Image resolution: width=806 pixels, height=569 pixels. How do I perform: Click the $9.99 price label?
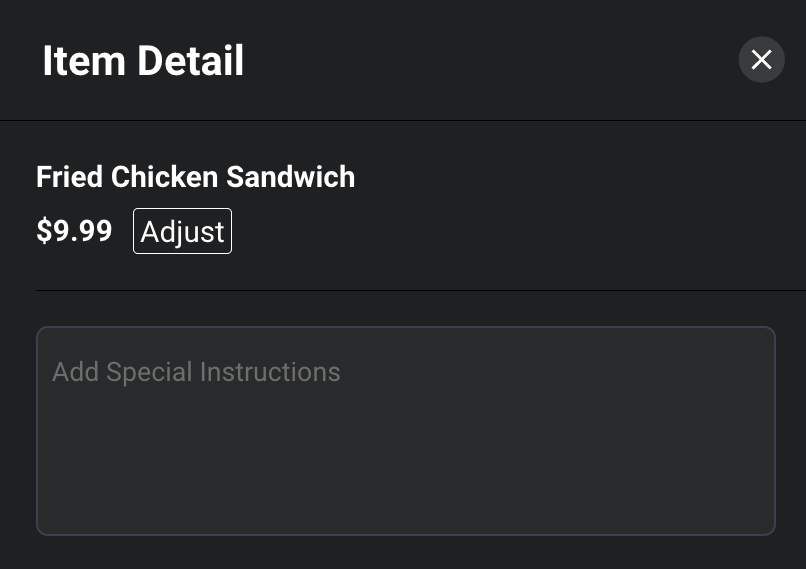tap(74, 230)
